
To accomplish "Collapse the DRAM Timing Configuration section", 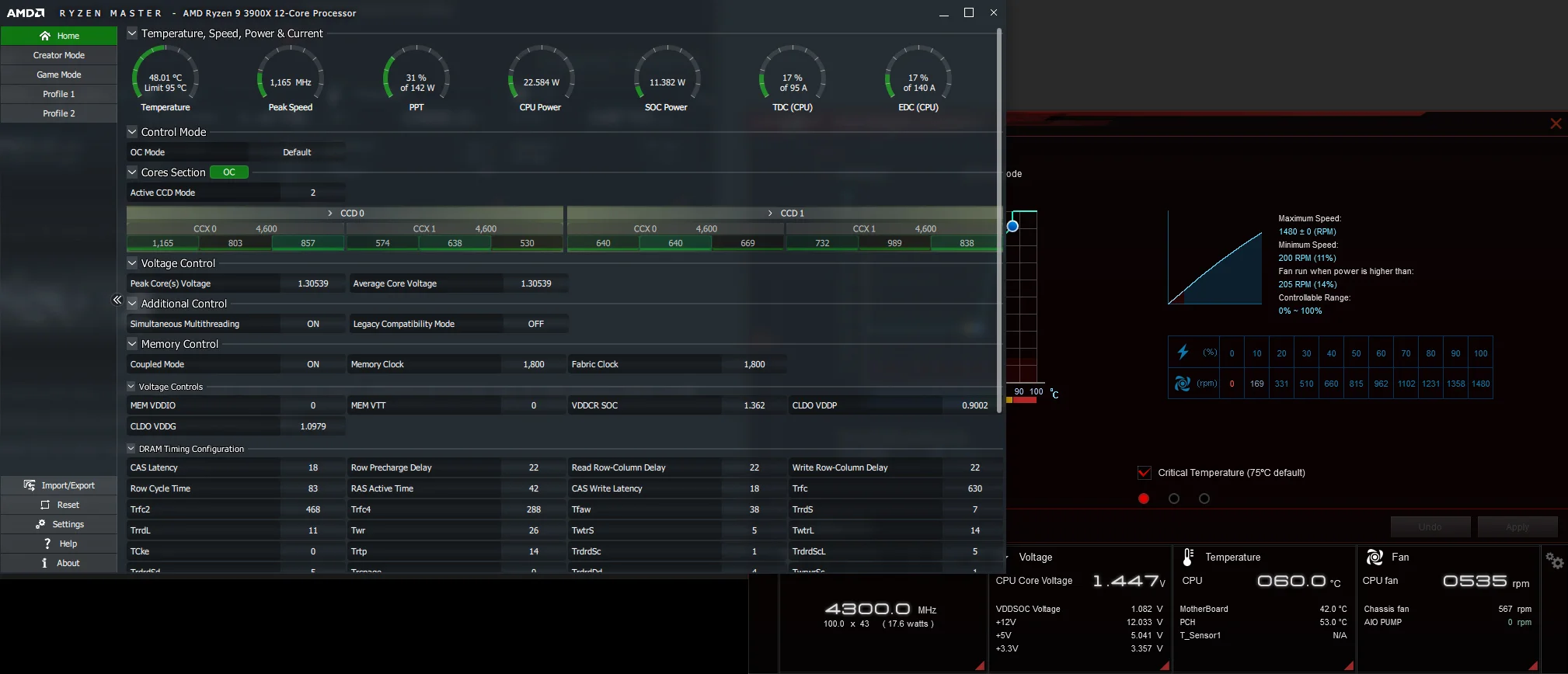I will tap(131, 449).
